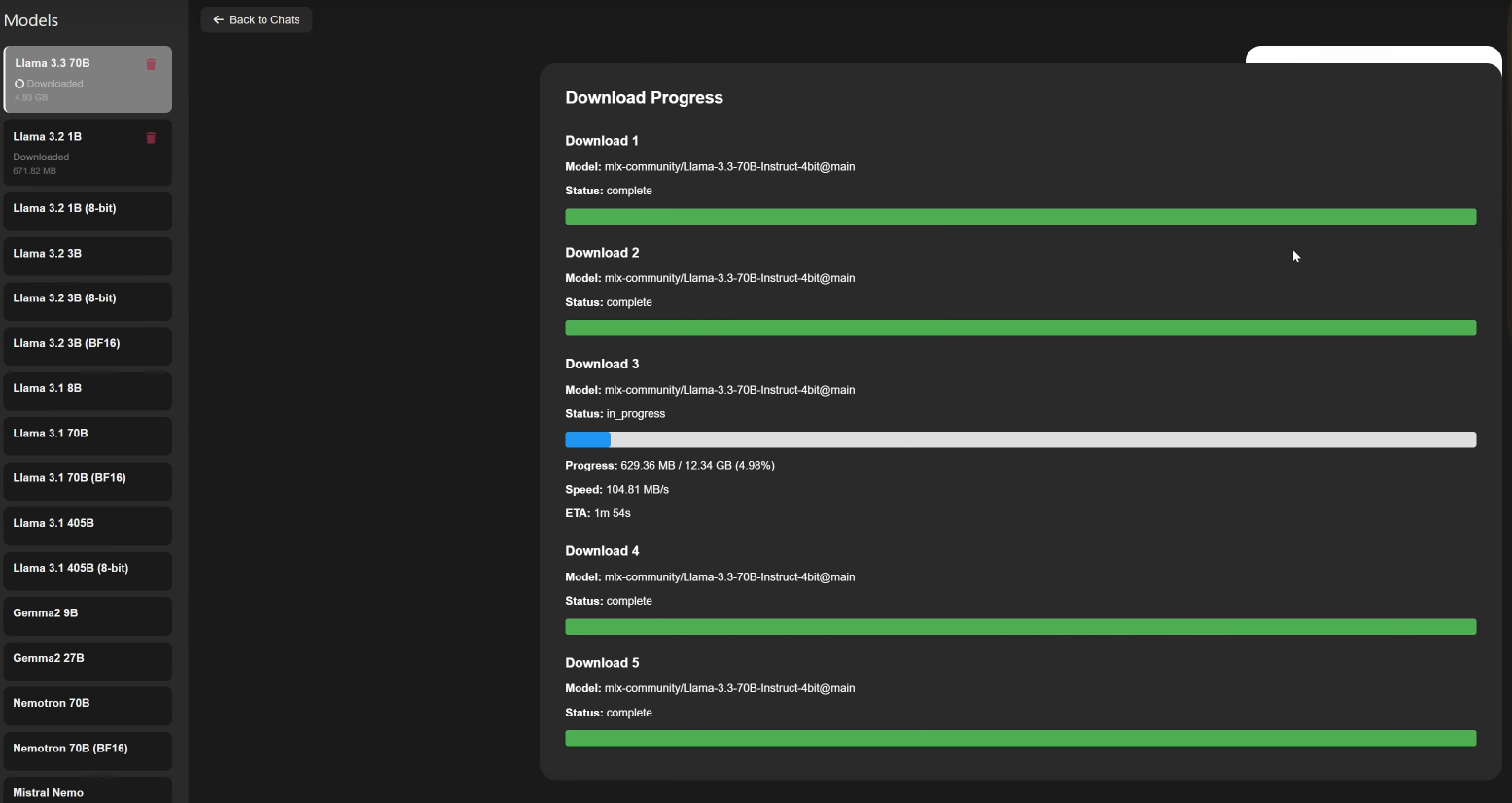The width and height of the screenshot is (1512, 803).
Task: Open the Llama 3.1 405B (8-bit) entry
Action: 88,571
